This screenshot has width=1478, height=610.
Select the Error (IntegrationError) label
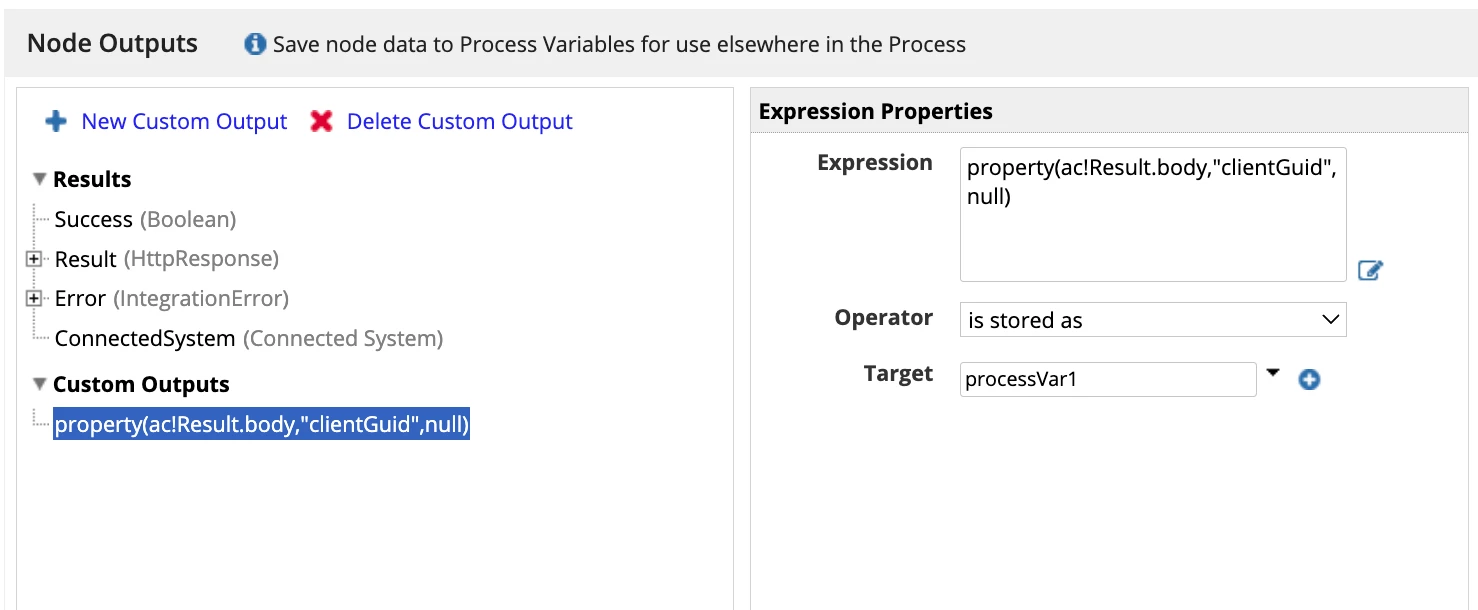click(171, 298)
